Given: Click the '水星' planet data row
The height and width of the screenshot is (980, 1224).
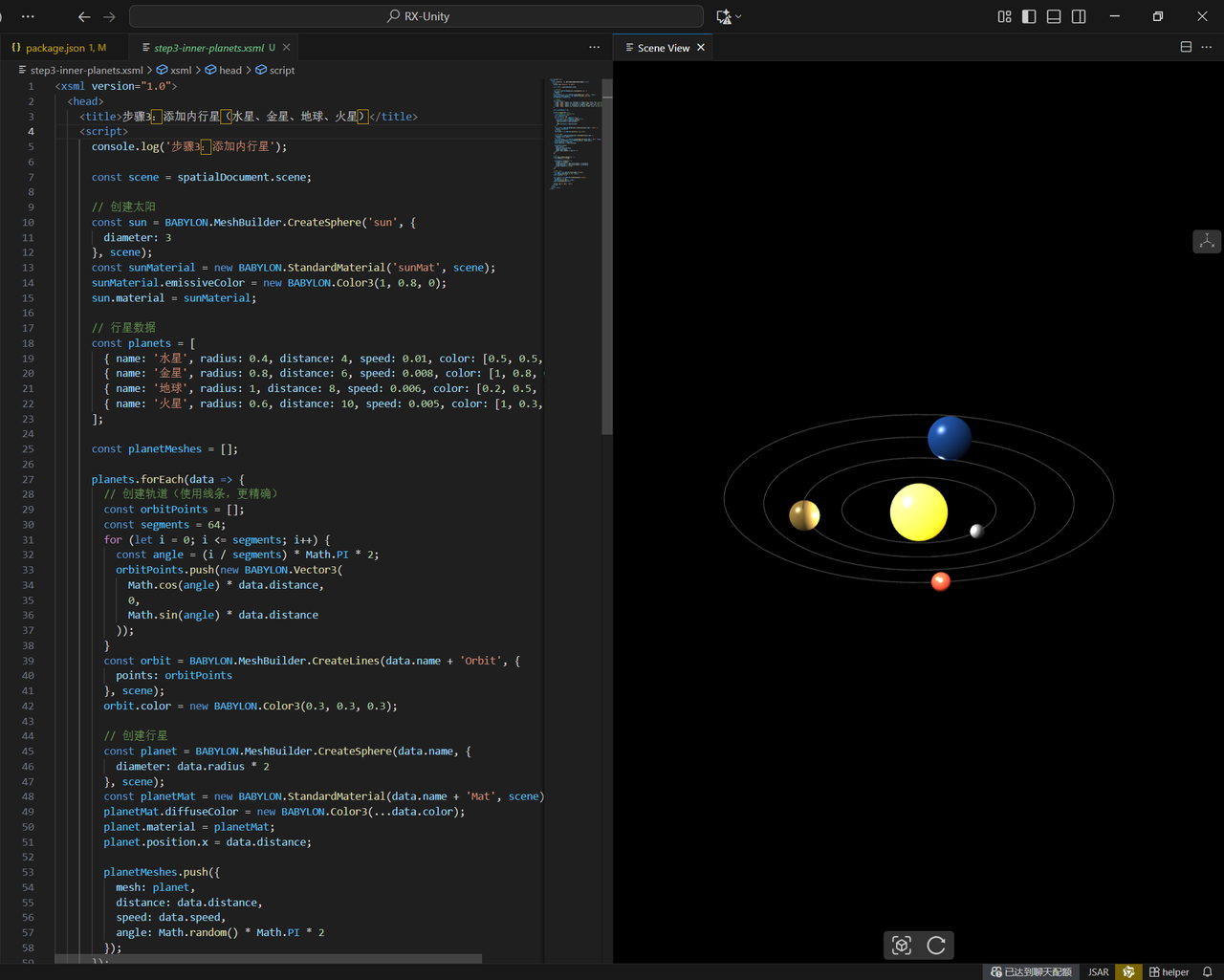Looking at the screenshot, I should pyautogui.click(x=323, y=359).
